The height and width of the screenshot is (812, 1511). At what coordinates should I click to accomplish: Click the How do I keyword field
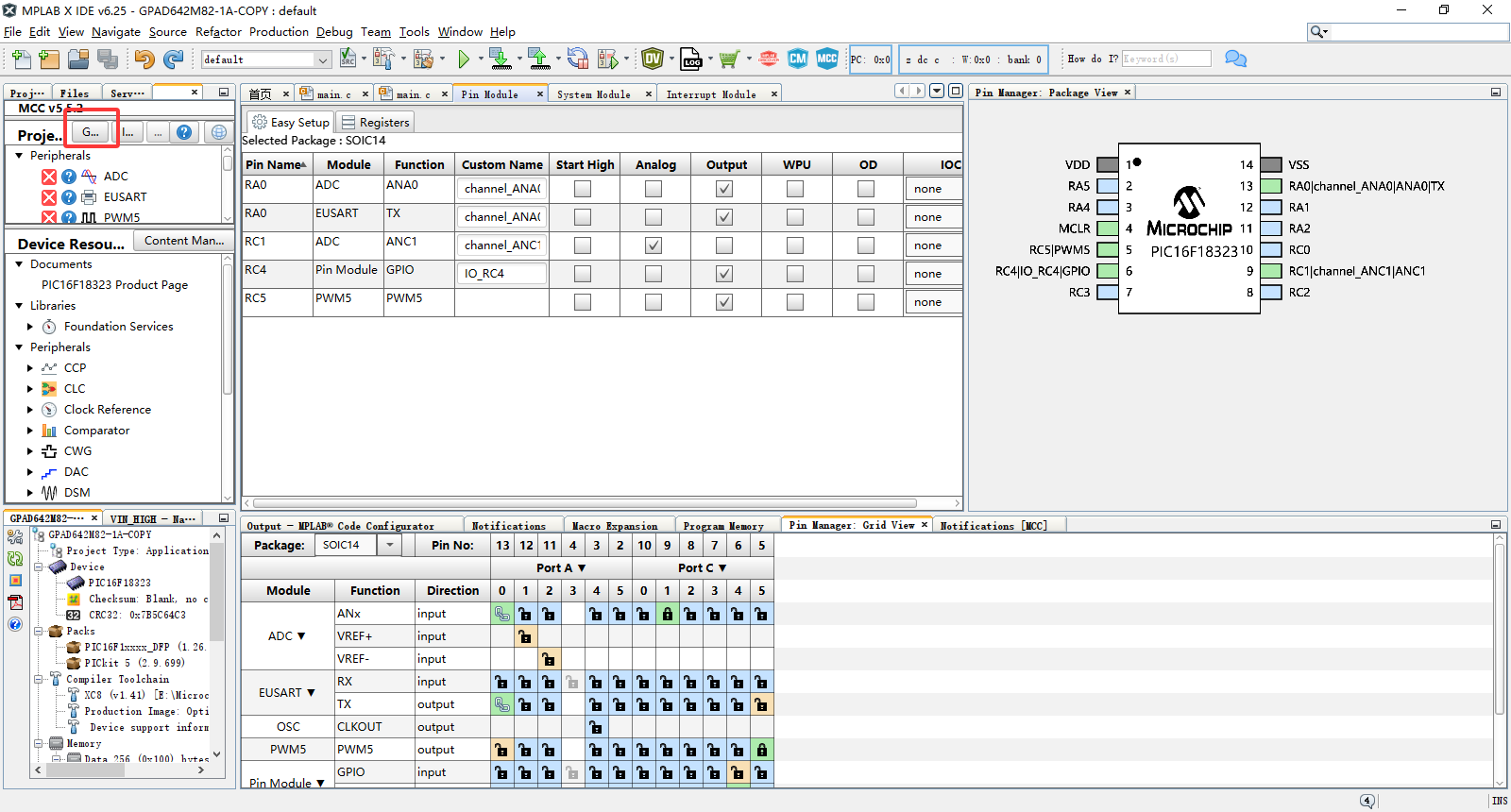click(1166, 59)
